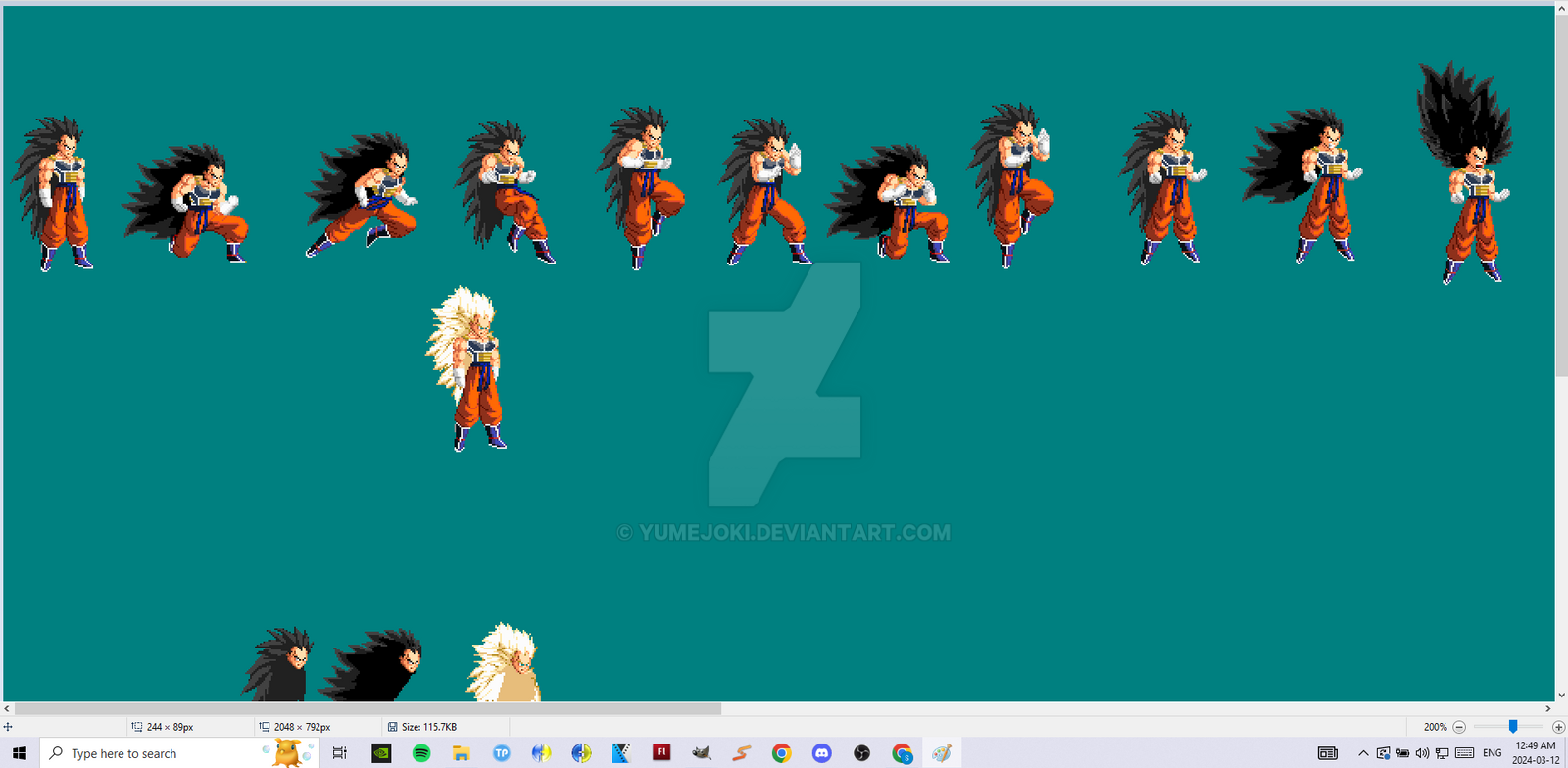
Task: Launch Spotify from the taskbar
Action: point(421,753)
